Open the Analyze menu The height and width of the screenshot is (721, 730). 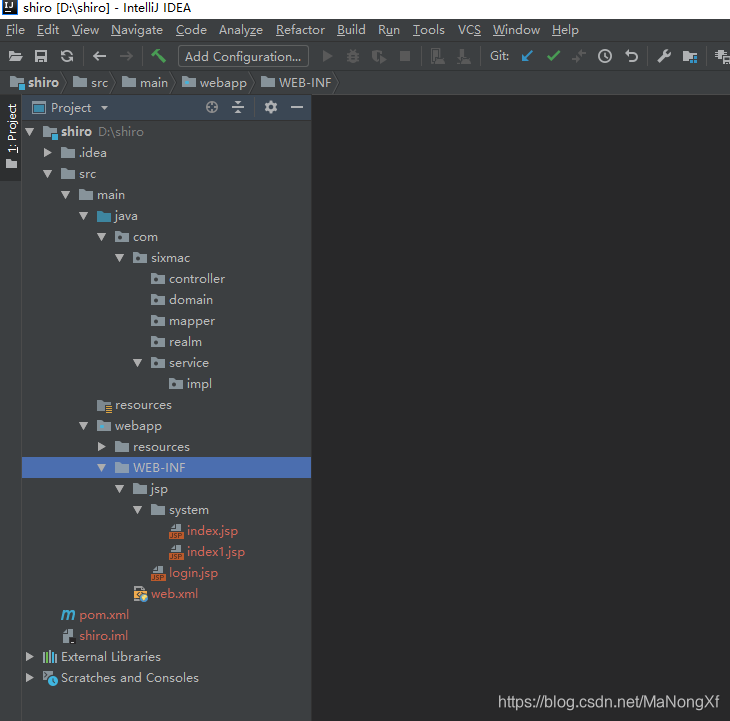point(241,30)
